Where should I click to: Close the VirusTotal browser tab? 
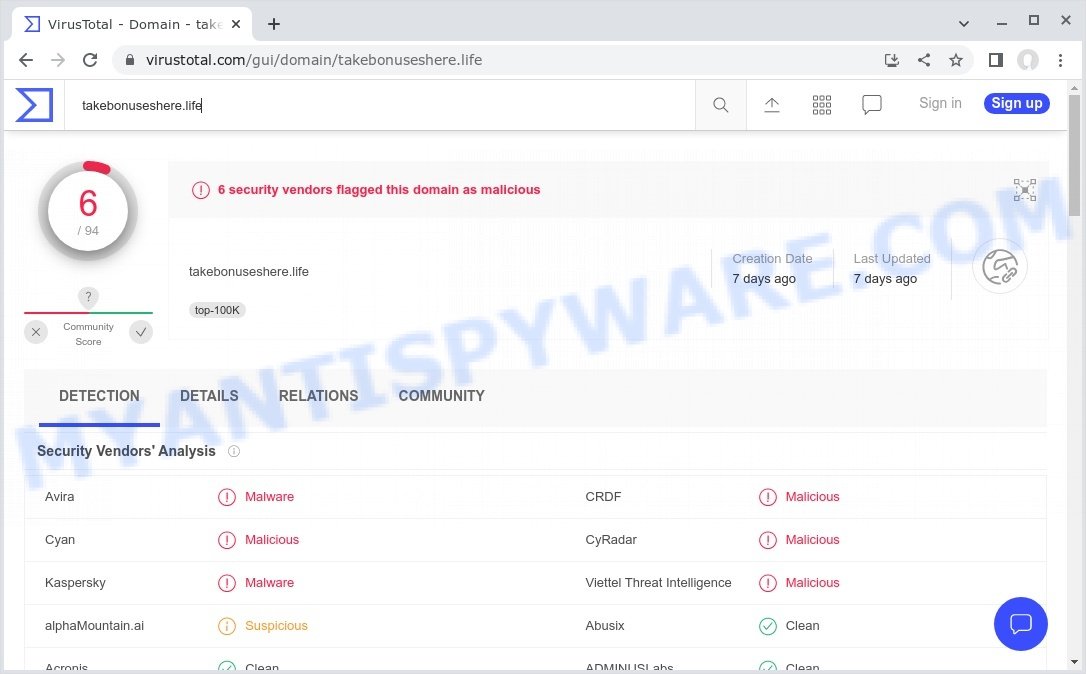point(235,24)
